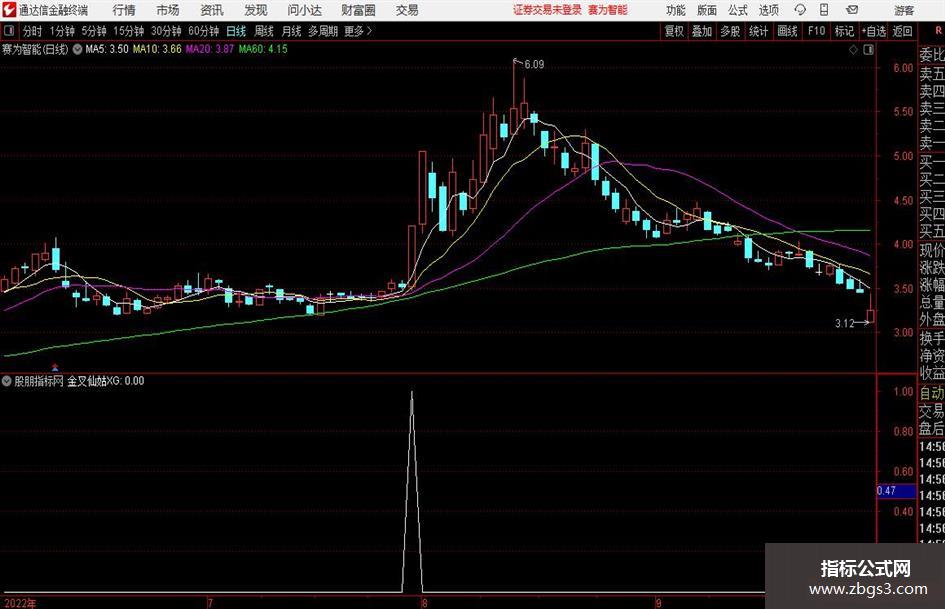
Task: Click the red R tab at top right
Action: [938, 30]
